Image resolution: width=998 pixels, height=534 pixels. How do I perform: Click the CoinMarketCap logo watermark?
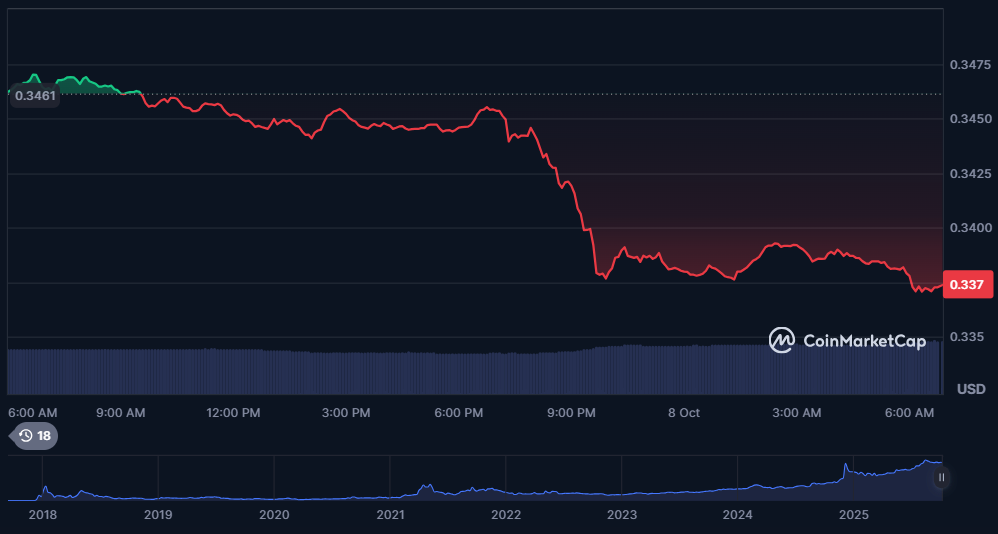[x=847, y=341]
